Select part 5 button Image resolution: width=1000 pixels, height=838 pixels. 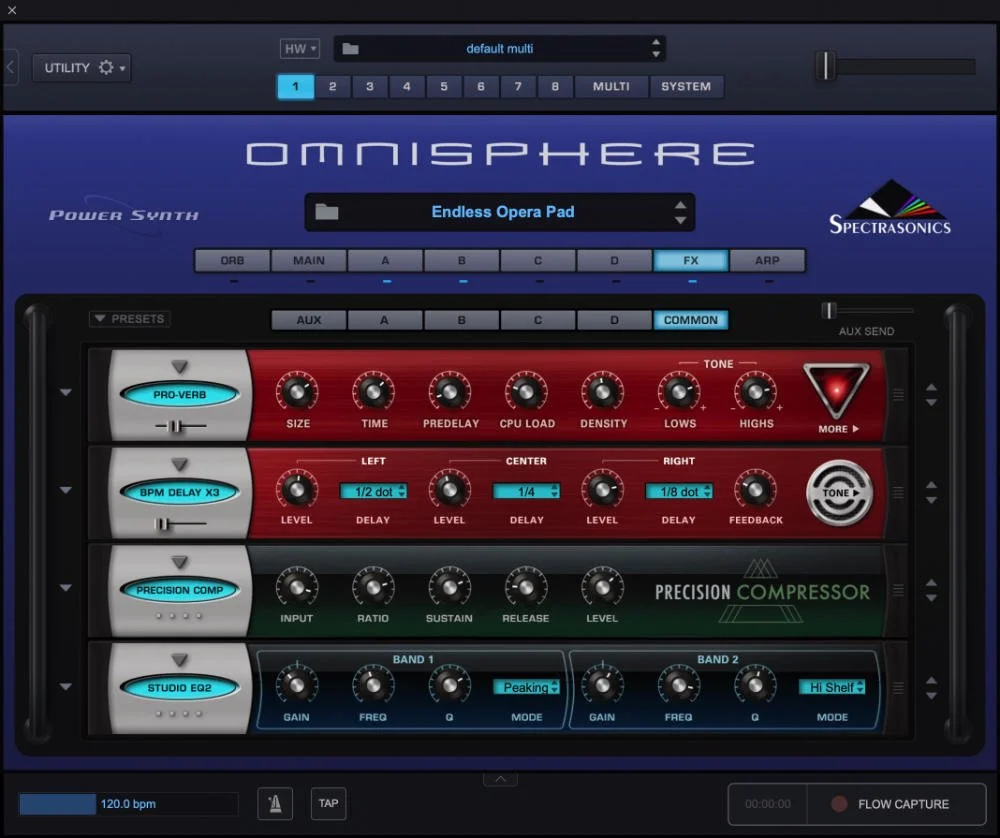tap(444, 86)
